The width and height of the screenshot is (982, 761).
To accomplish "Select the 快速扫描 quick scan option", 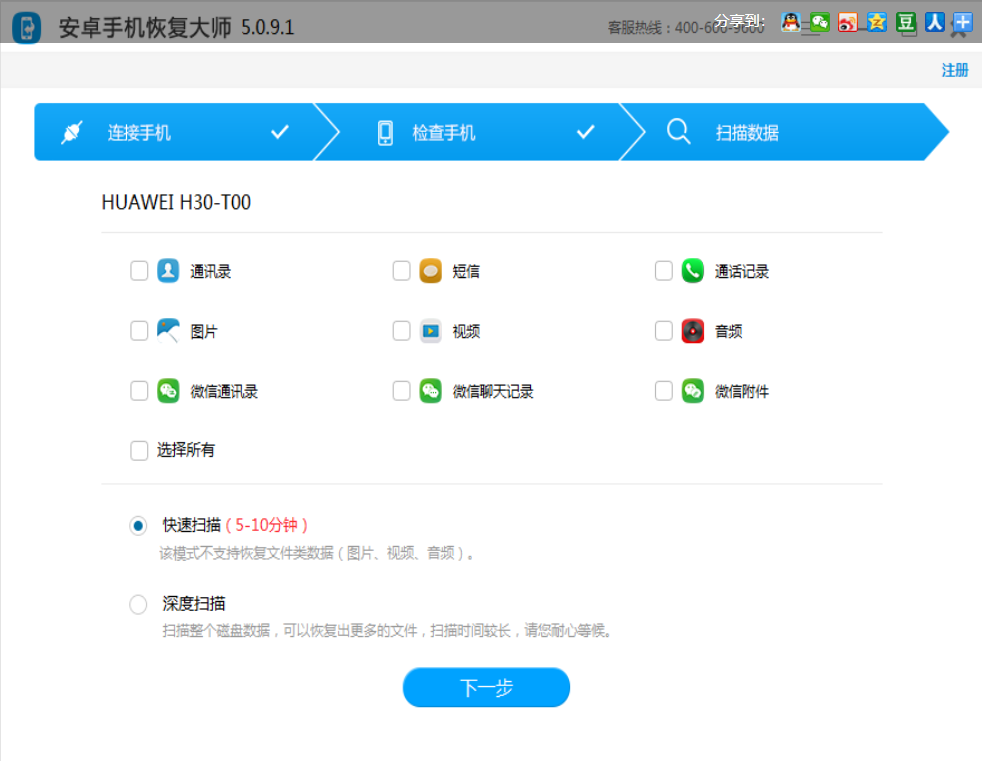I will [138, 525].
